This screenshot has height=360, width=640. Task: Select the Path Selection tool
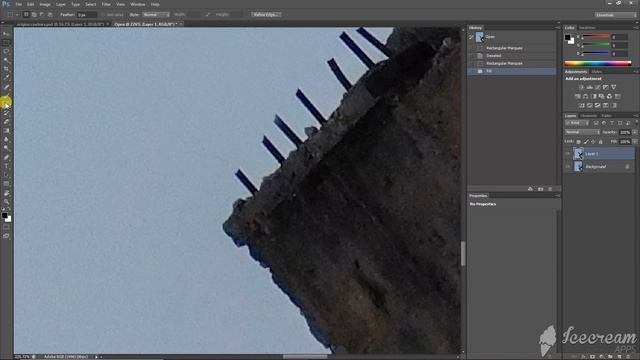point(6,175)
